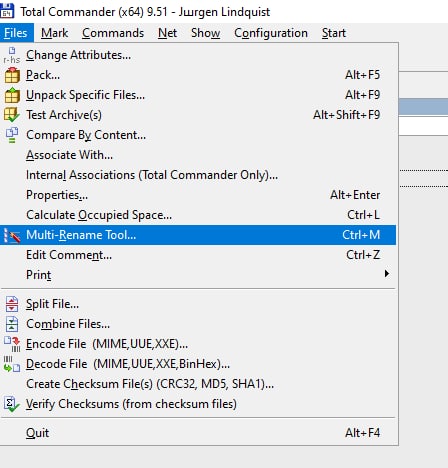Select the Print menu entry
The width and height of the screenshot is (448, 468).
click(198, 275)
